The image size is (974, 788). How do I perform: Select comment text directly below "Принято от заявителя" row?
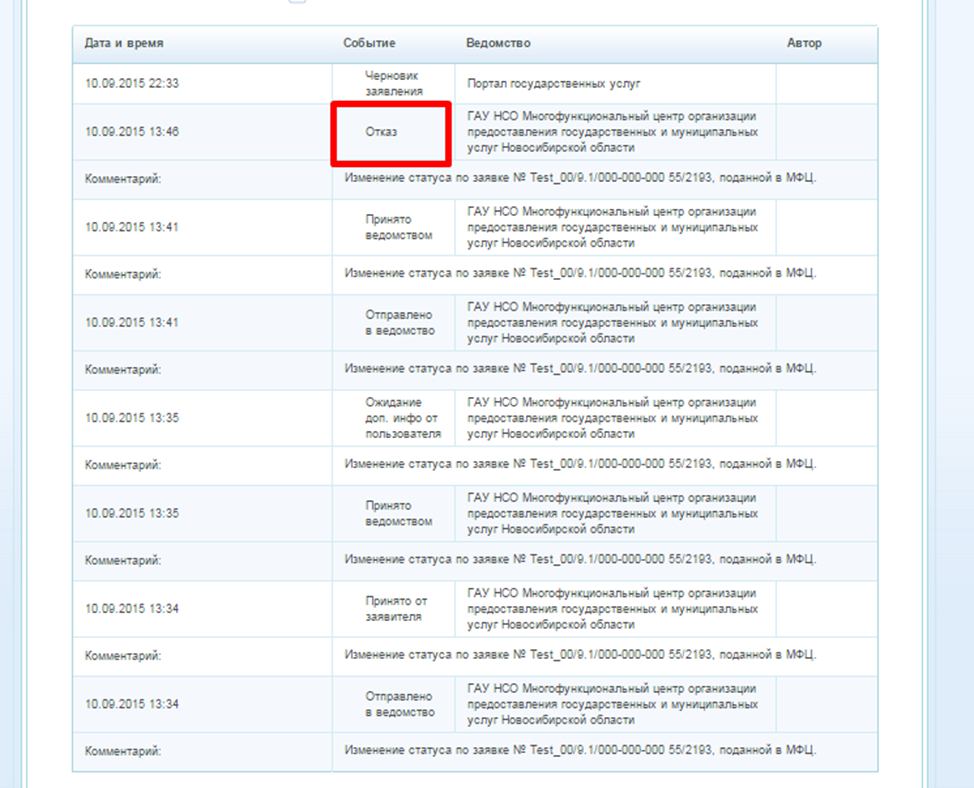580,655
